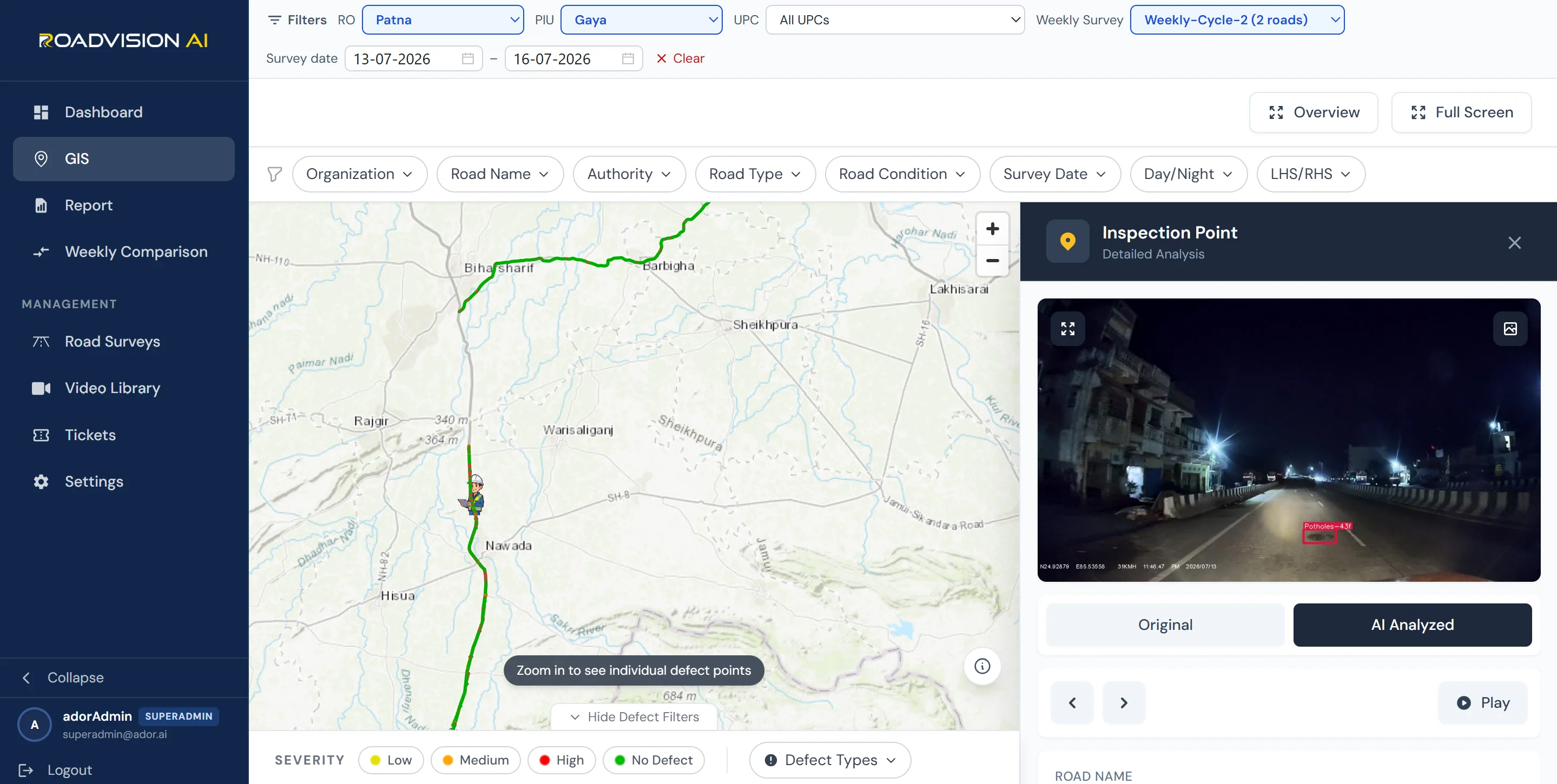The height and width of the screenshot is (784, 1557).
Task: Zoom in the map with plus button
Action: [x=992, y=229]
